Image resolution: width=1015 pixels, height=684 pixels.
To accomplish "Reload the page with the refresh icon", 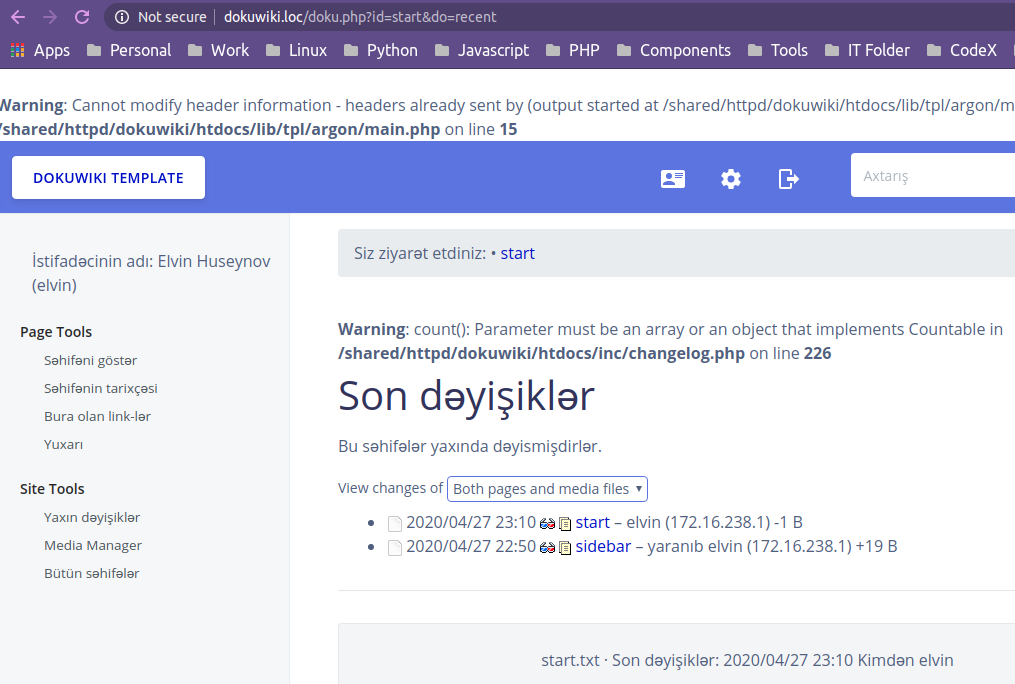I will [82, 17].
